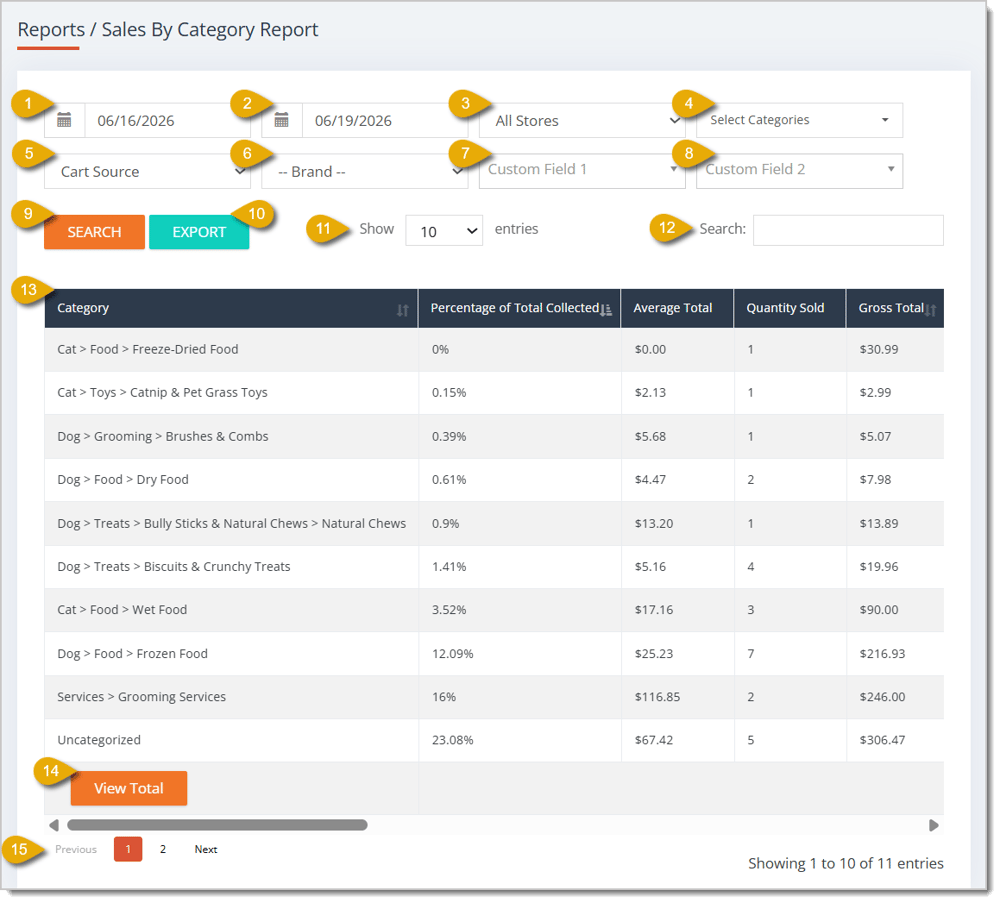
Task: Change the Show entries count dropdown
Action: click(x=444, y=231)
